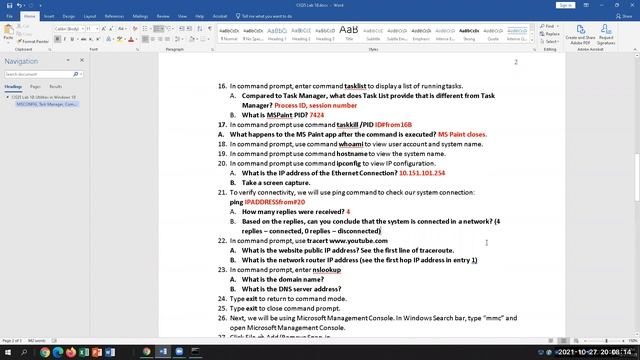Screen dimensions: 640x360
Task: Click Replace in Editing group
Action: click(x=550, y=34)
